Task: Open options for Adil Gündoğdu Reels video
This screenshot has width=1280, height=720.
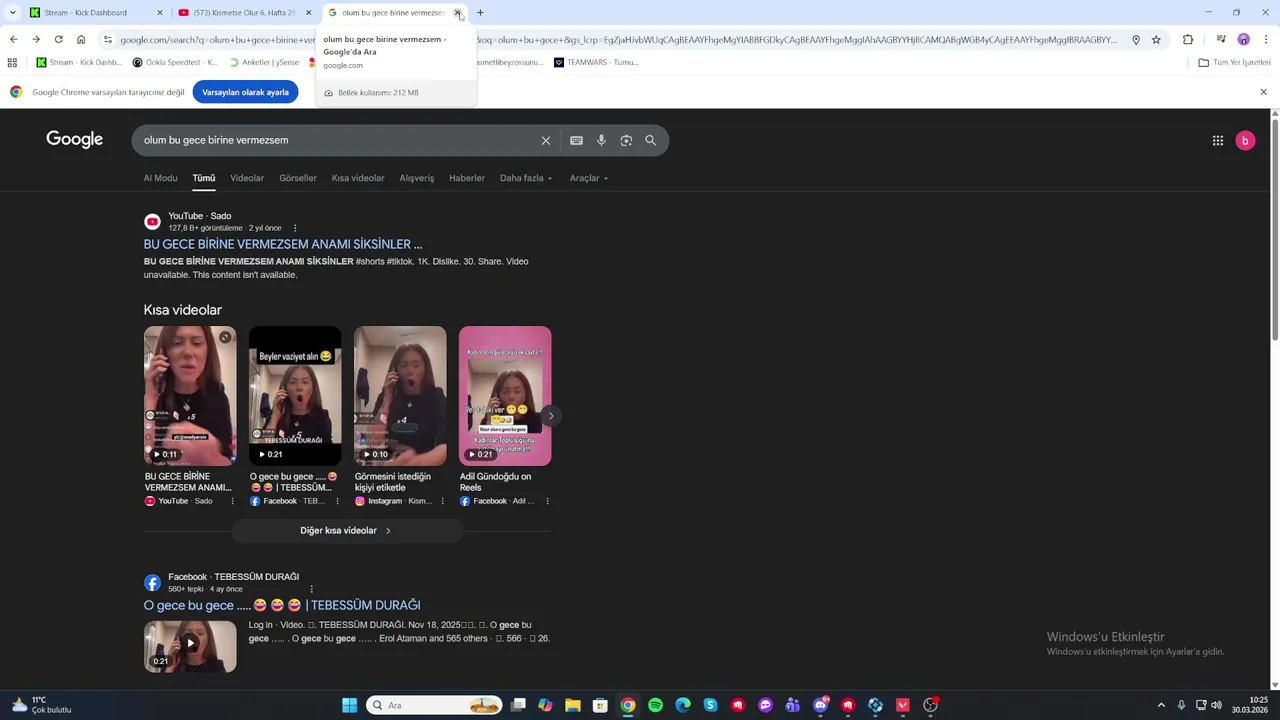Action: pos(547,501)
